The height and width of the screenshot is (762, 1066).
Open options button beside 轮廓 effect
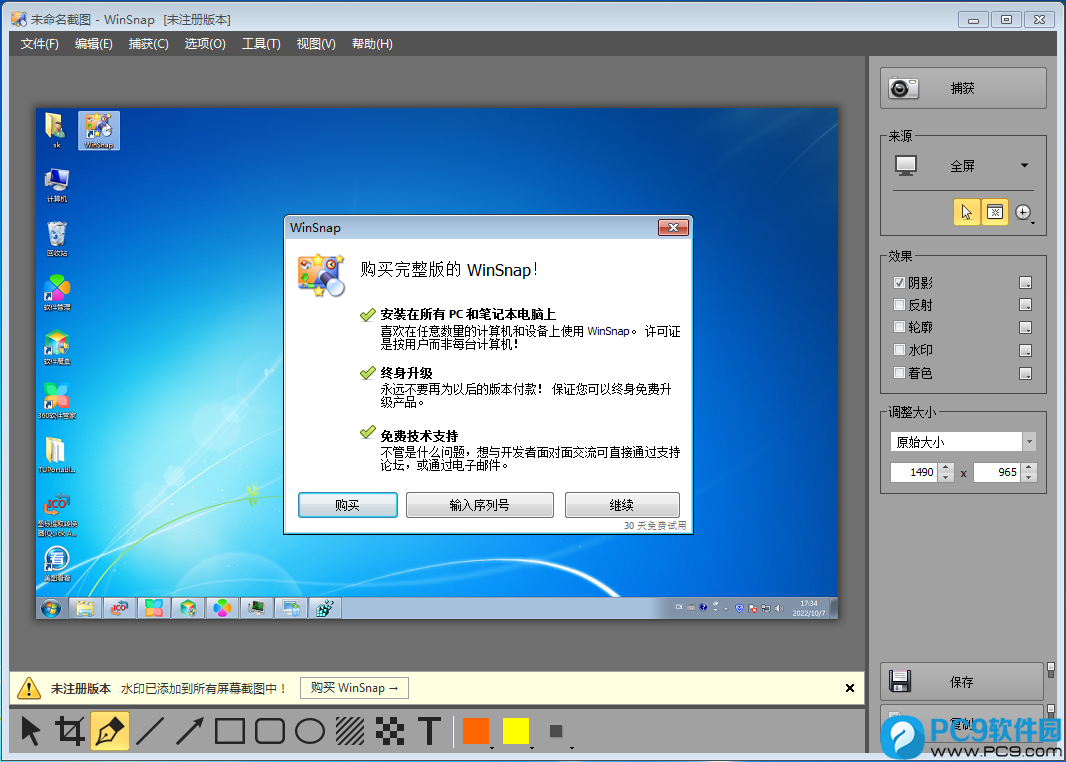click(1026, 328)
